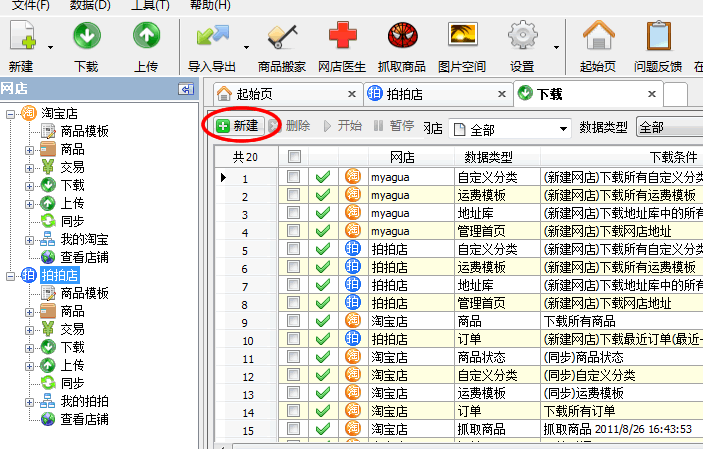703x449 pixels.
Task: Sort by 数据类型 column header
Action: (497, 157)
